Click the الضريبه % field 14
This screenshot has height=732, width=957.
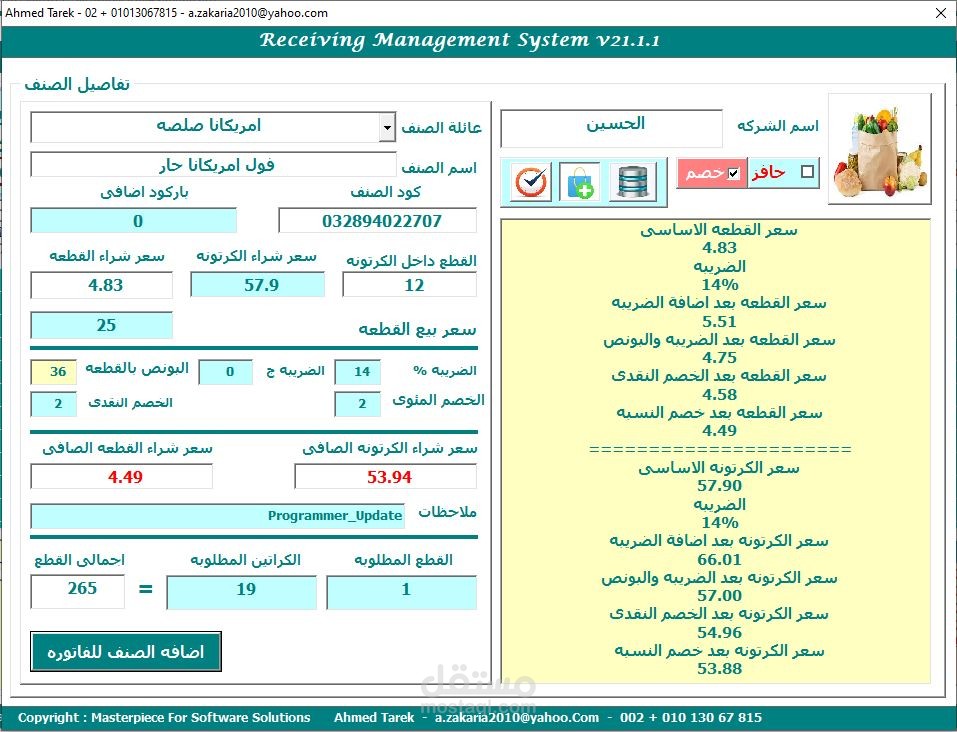(x=358, y=372)
